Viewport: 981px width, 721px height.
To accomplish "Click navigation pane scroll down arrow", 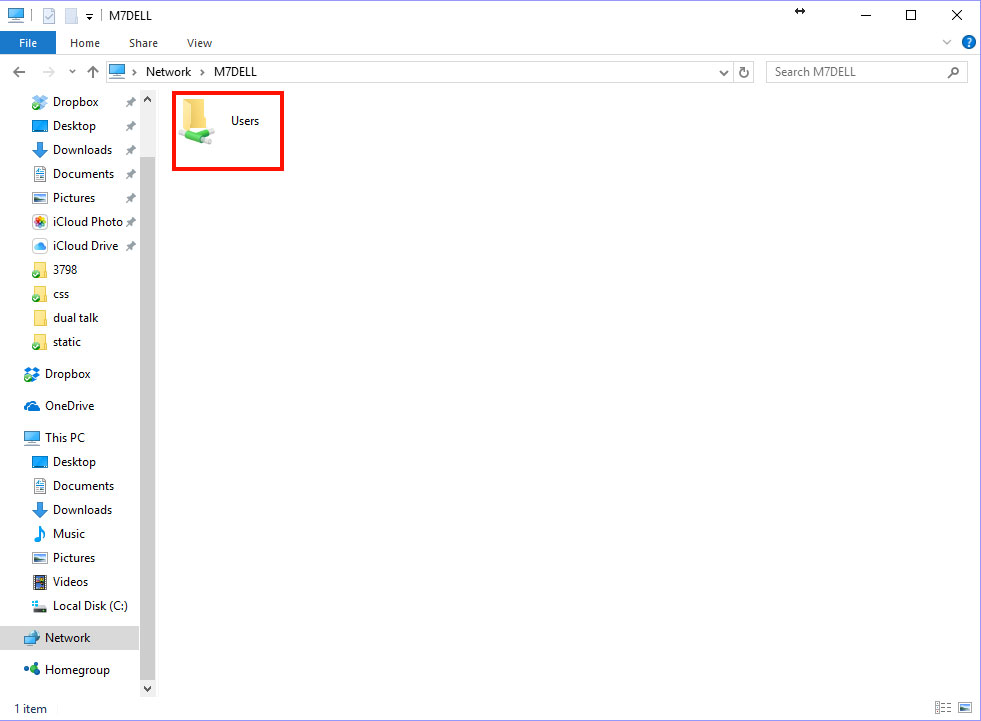I will pyautogui.click(x=148, y=688).
